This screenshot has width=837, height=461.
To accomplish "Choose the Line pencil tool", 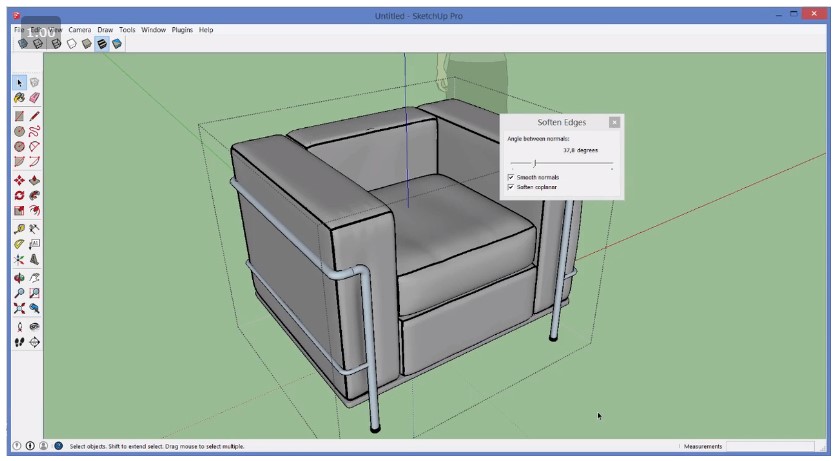I will (35, 116).
